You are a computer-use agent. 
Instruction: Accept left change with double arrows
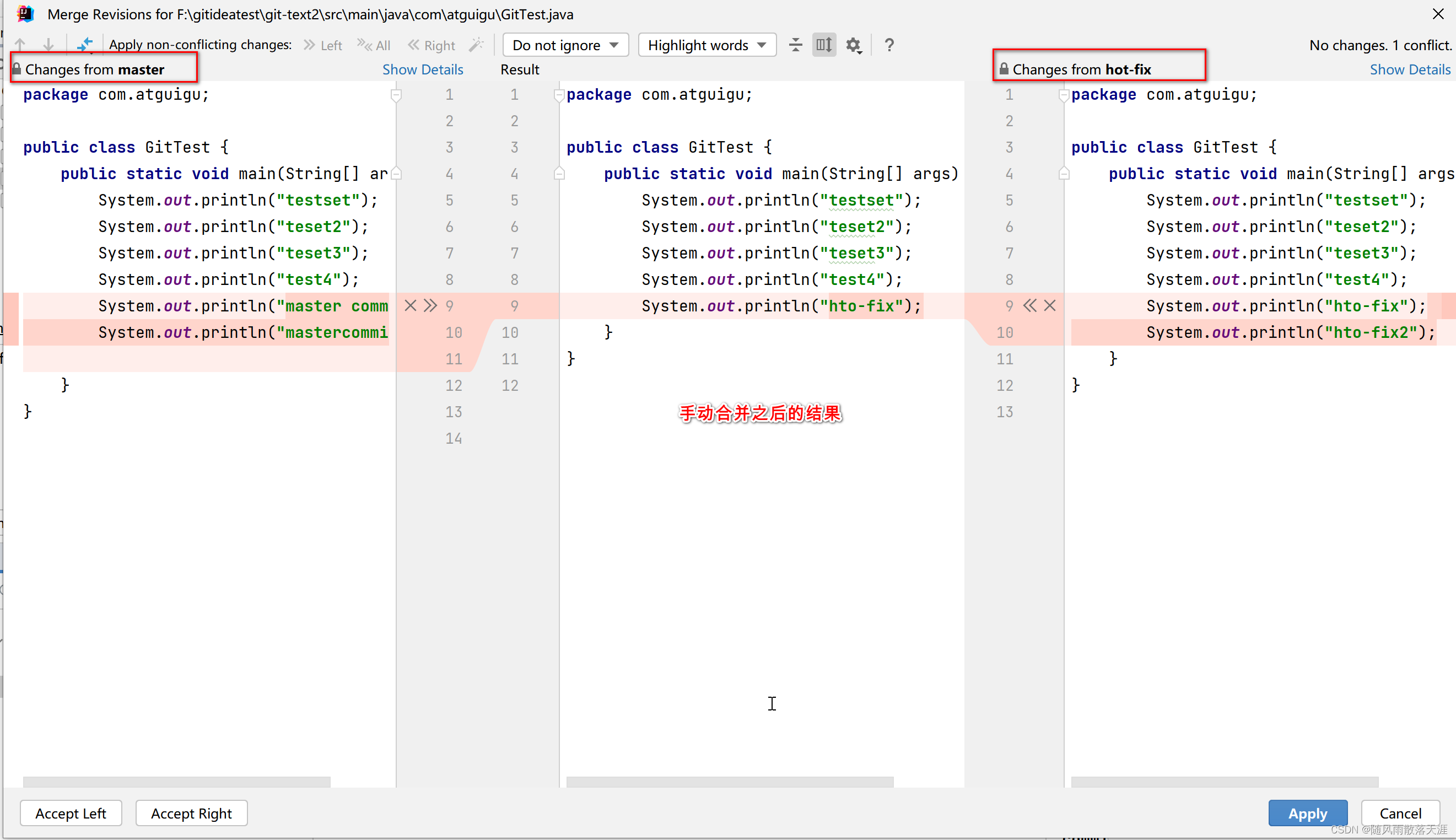pyautogui.click(x=430, y=306)
